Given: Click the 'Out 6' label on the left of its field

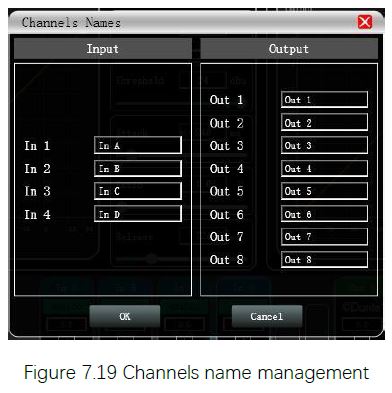Looking at the screenshot, I should coord(227,214).
